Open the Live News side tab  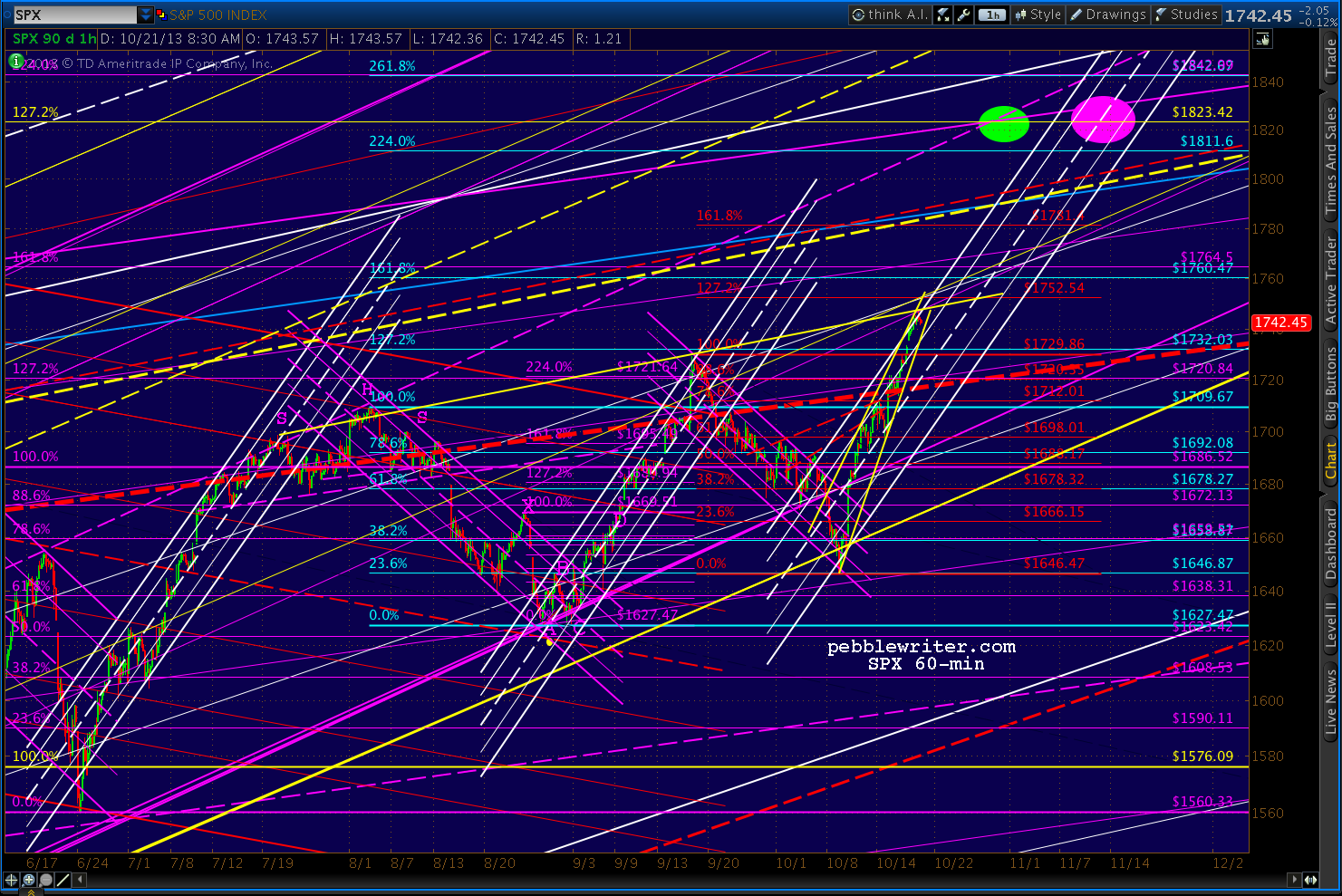[1330, 701]
